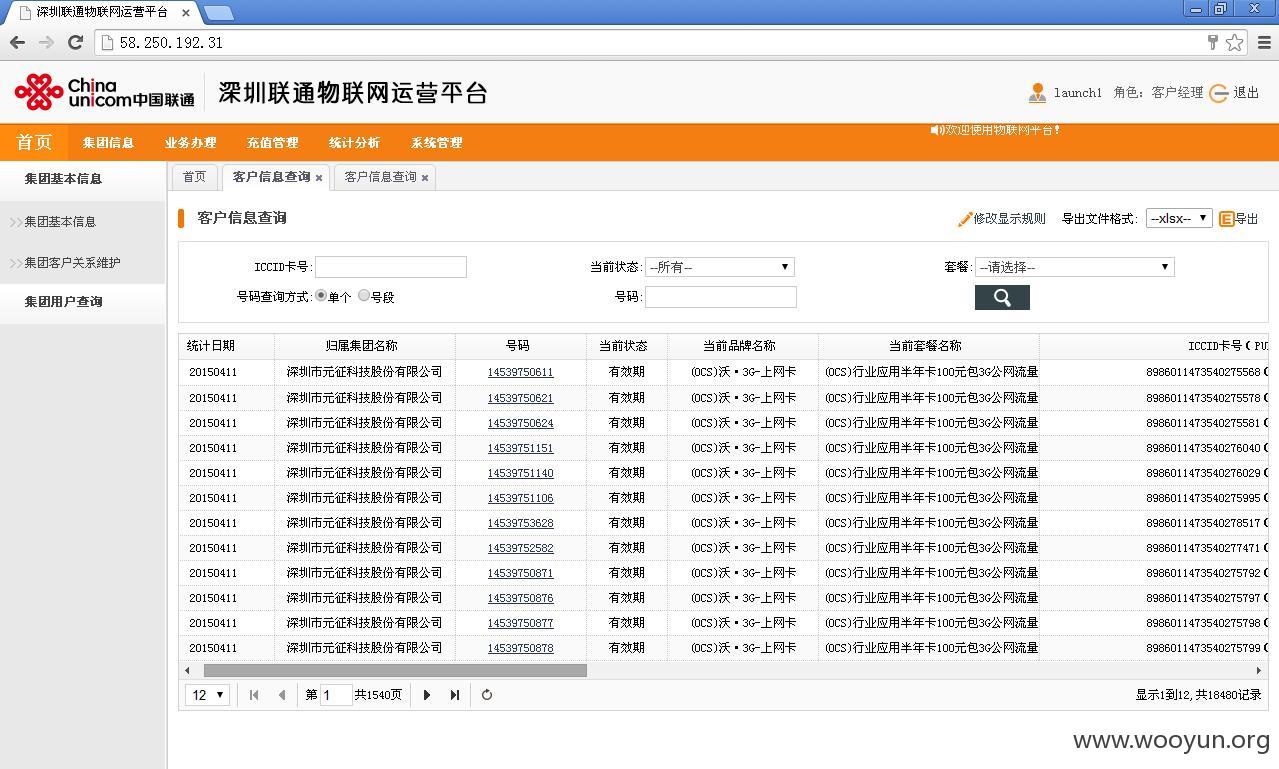Click the magnifier search button
1279x769 pixels.
pos(1002,298)
